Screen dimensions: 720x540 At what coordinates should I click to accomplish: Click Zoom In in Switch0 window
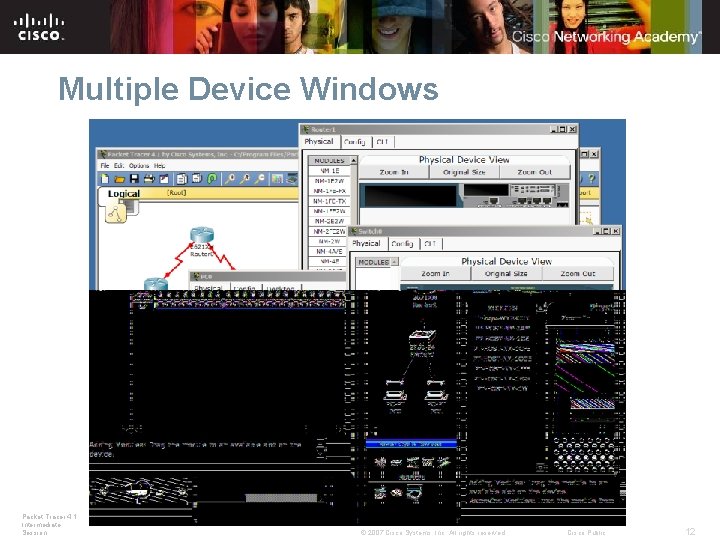(x=435, y=274)
